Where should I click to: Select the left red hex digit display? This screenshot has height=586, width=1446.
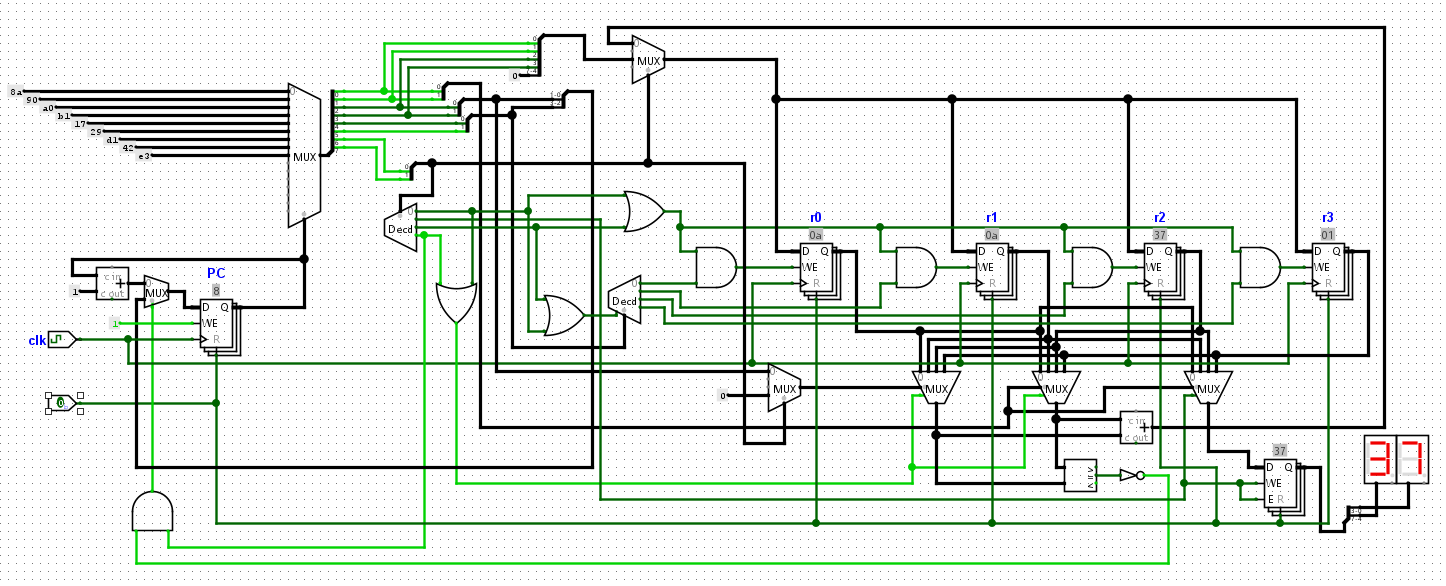pos(1380,460)
